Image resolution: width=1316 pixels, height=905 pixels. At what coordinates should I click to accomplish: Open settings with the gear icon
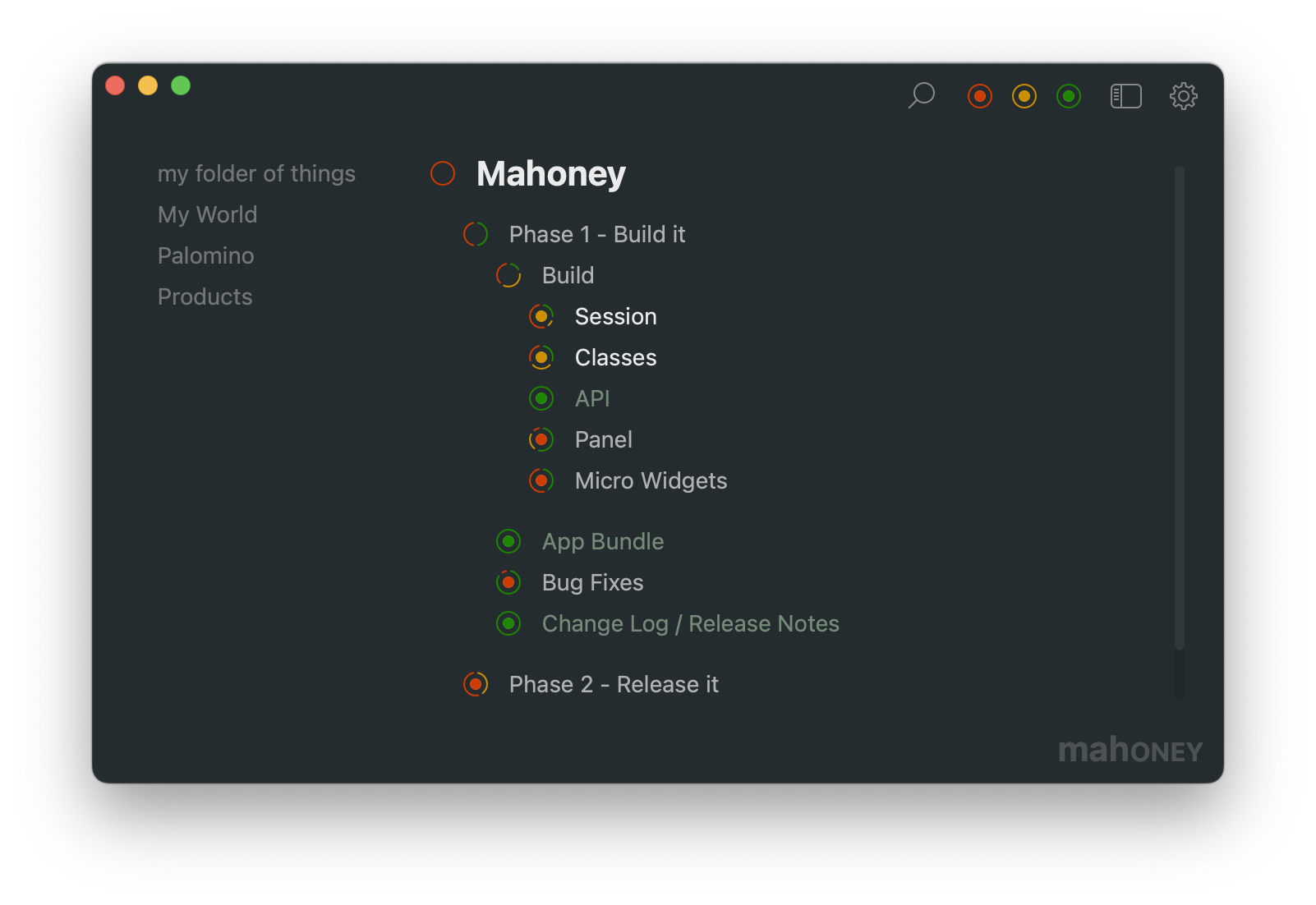[1183, 96]
